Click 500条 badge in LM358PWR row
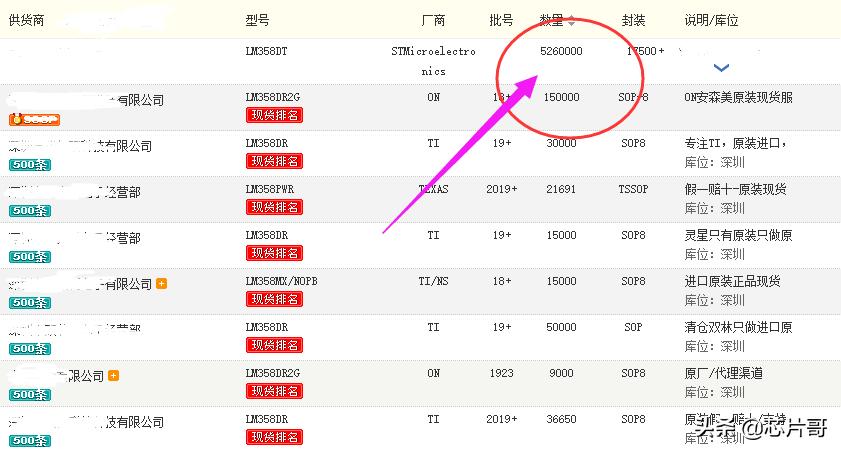Viewport: 841px width, 452px height. pos(30,211)
